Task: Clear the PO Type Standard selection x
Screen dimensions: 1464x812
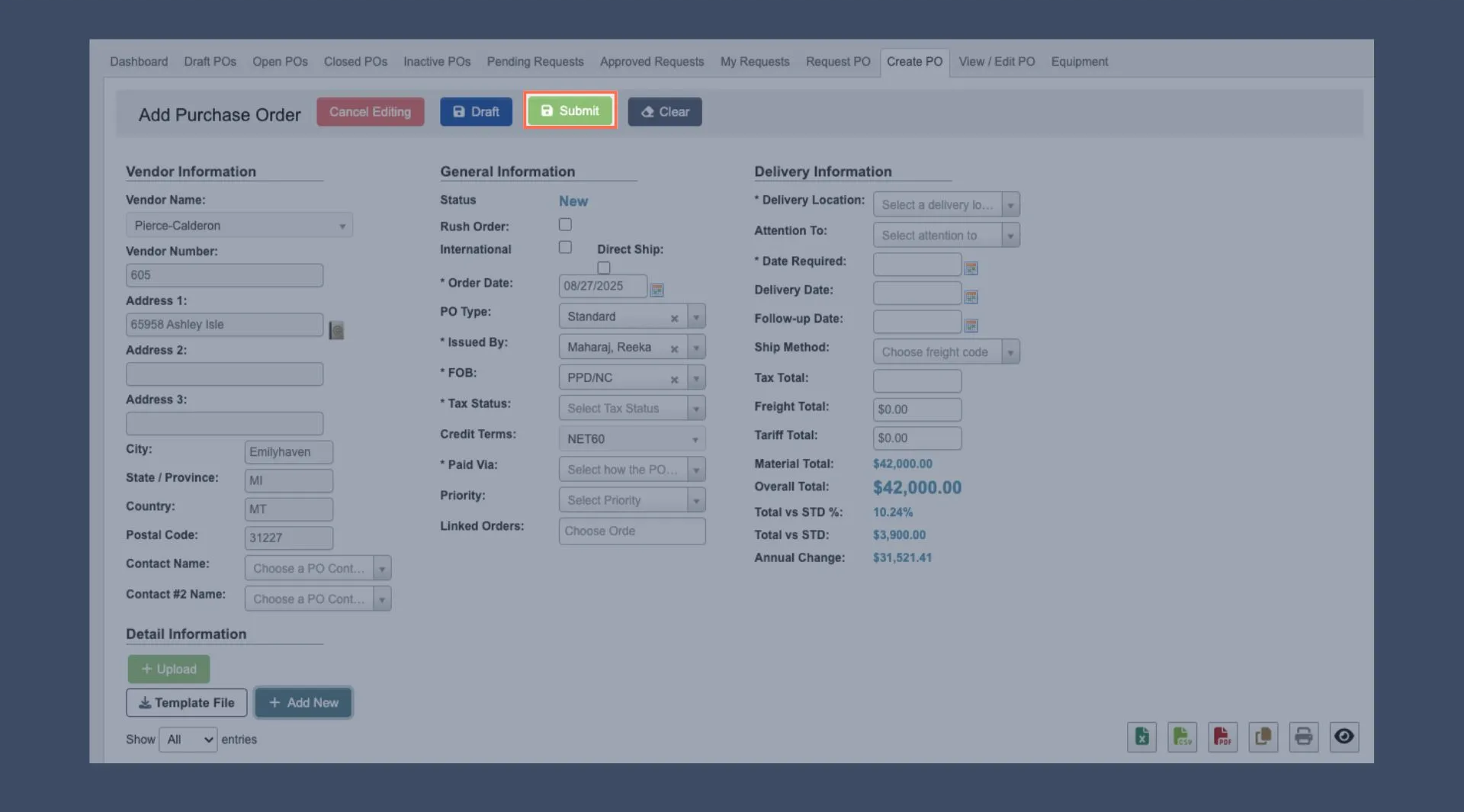Action: 674,318
